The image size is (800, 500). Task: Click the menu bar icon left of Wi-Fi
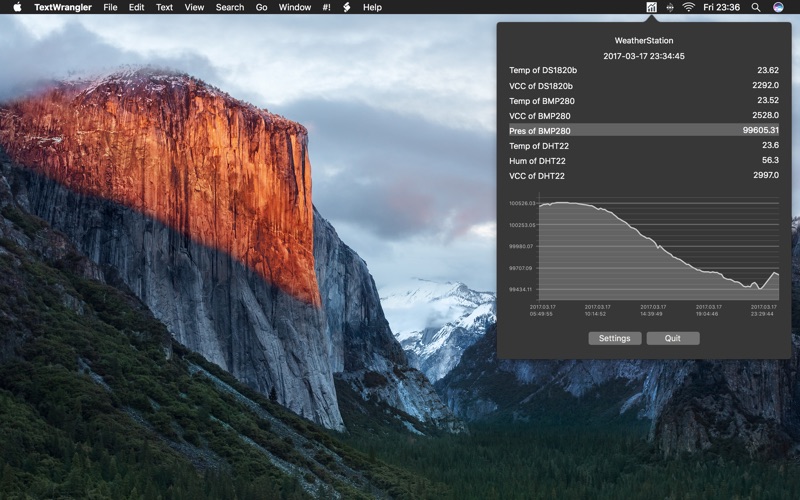[x=670, y=7]
